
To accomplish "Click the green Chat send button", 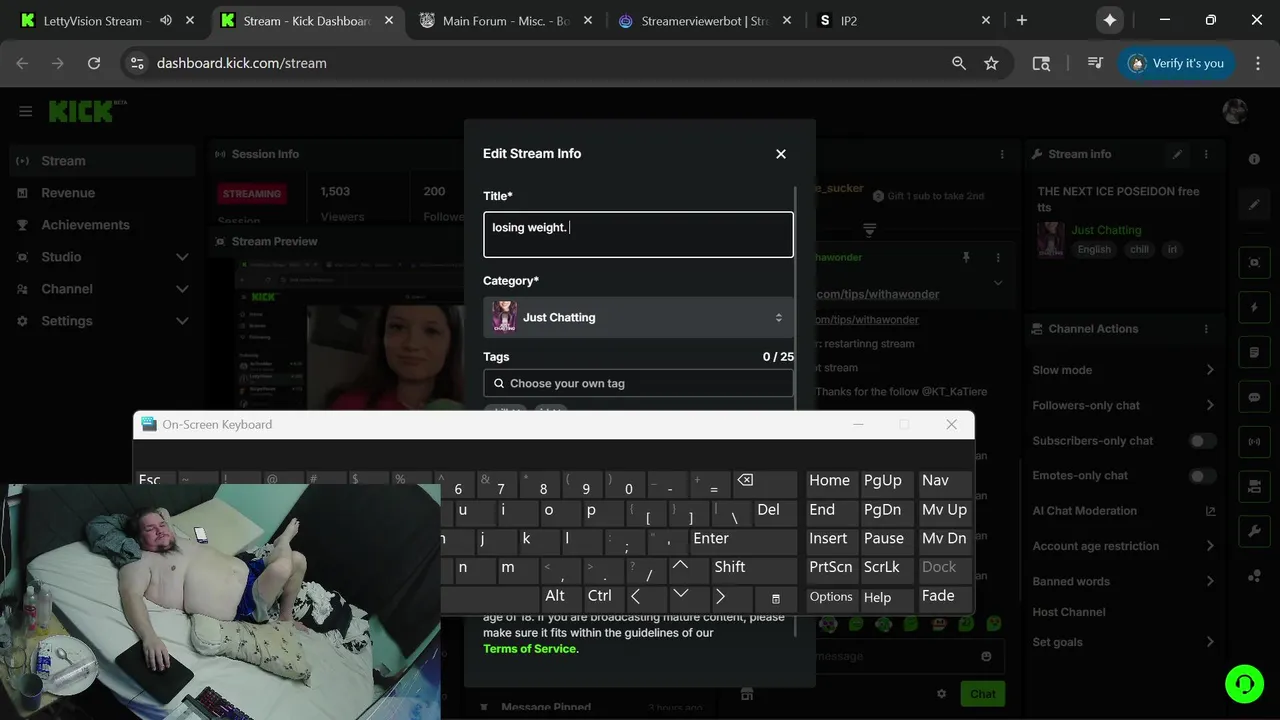I will (x=982, y=694).
